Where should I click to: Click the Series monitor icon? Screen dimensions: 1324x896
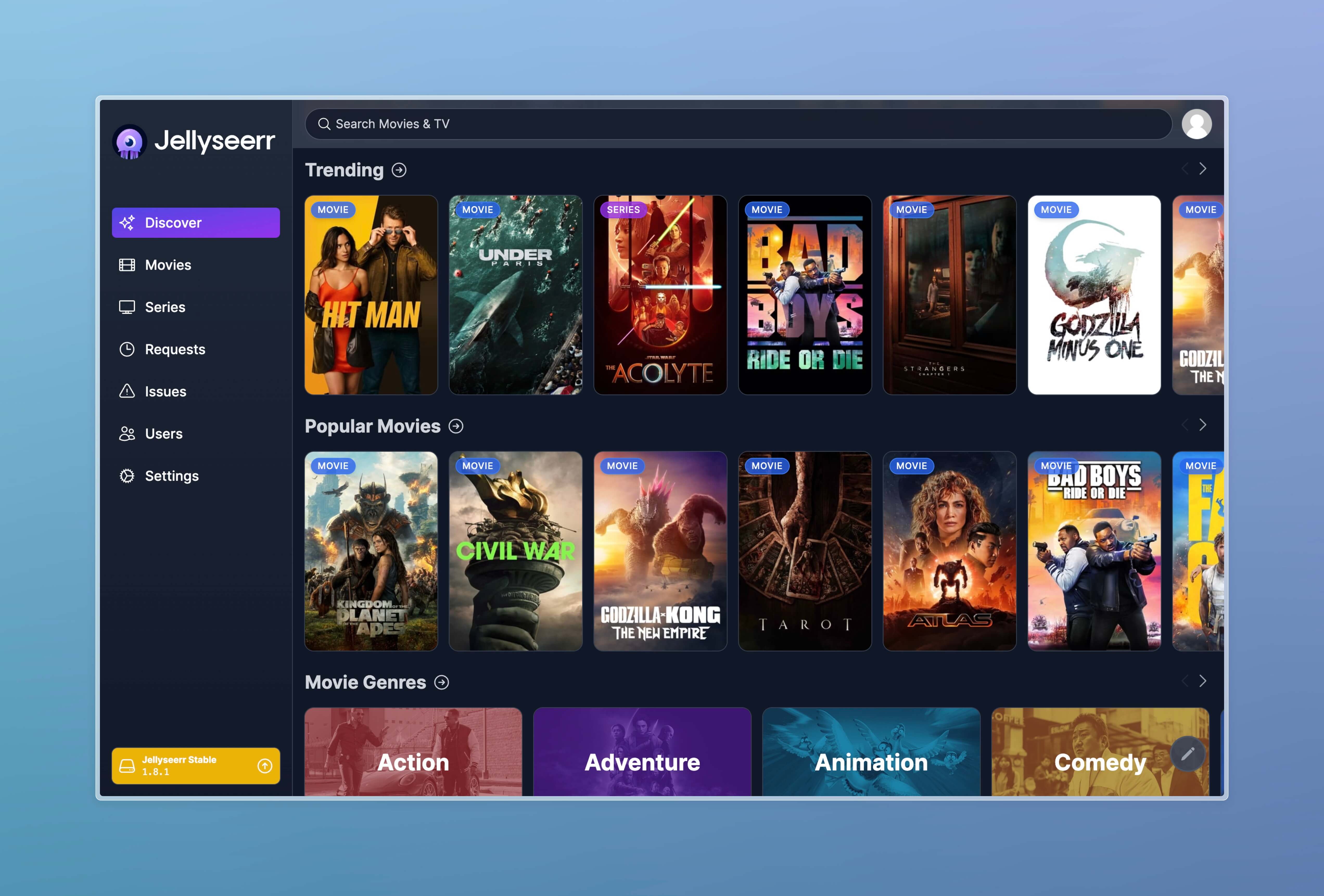(127, 307)
